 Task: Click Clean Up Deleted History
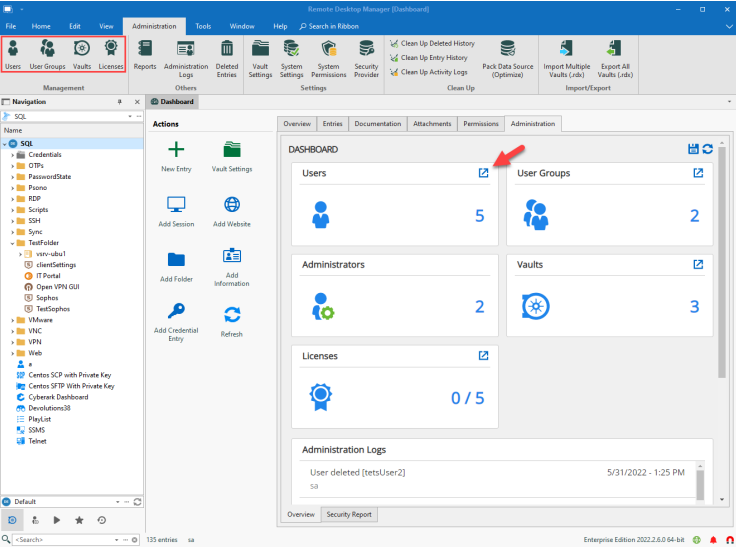[432, 43]
